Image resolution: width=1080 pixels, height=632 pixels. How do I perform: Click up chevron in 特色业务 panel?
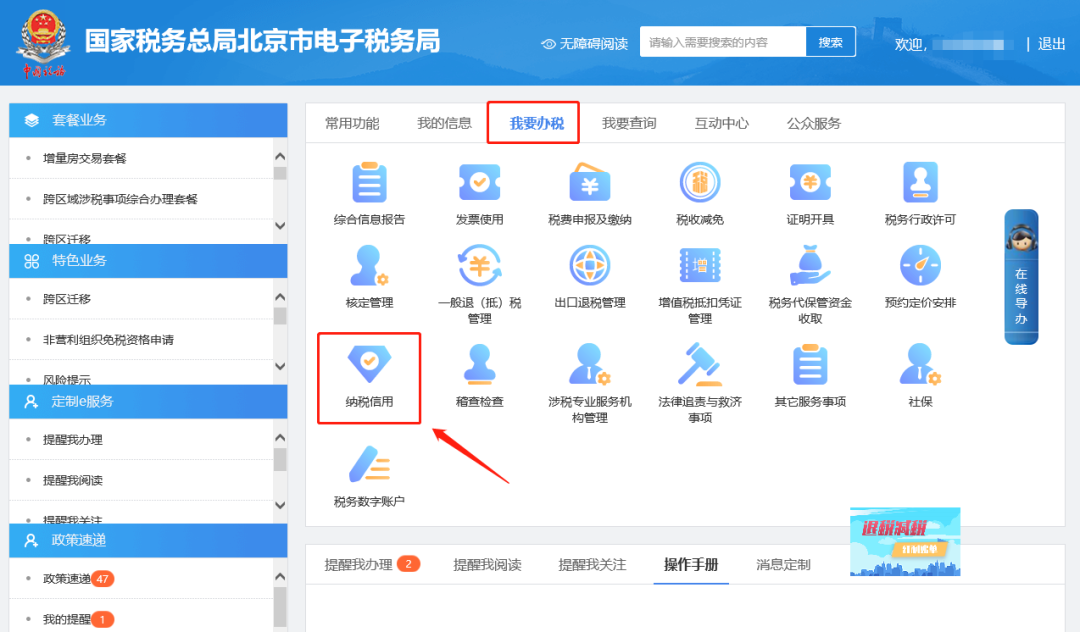280,297
